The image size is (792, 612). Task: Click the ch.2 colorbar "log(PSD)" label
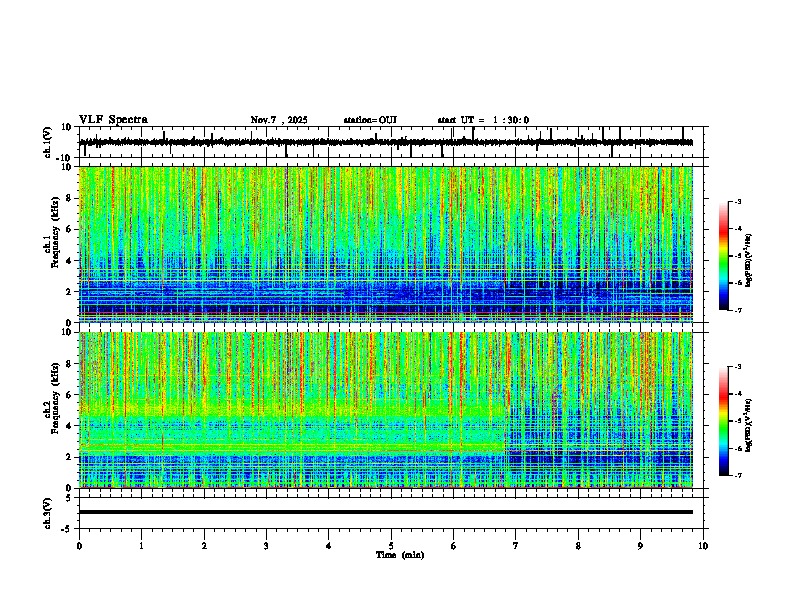click(x=749, y=425)
